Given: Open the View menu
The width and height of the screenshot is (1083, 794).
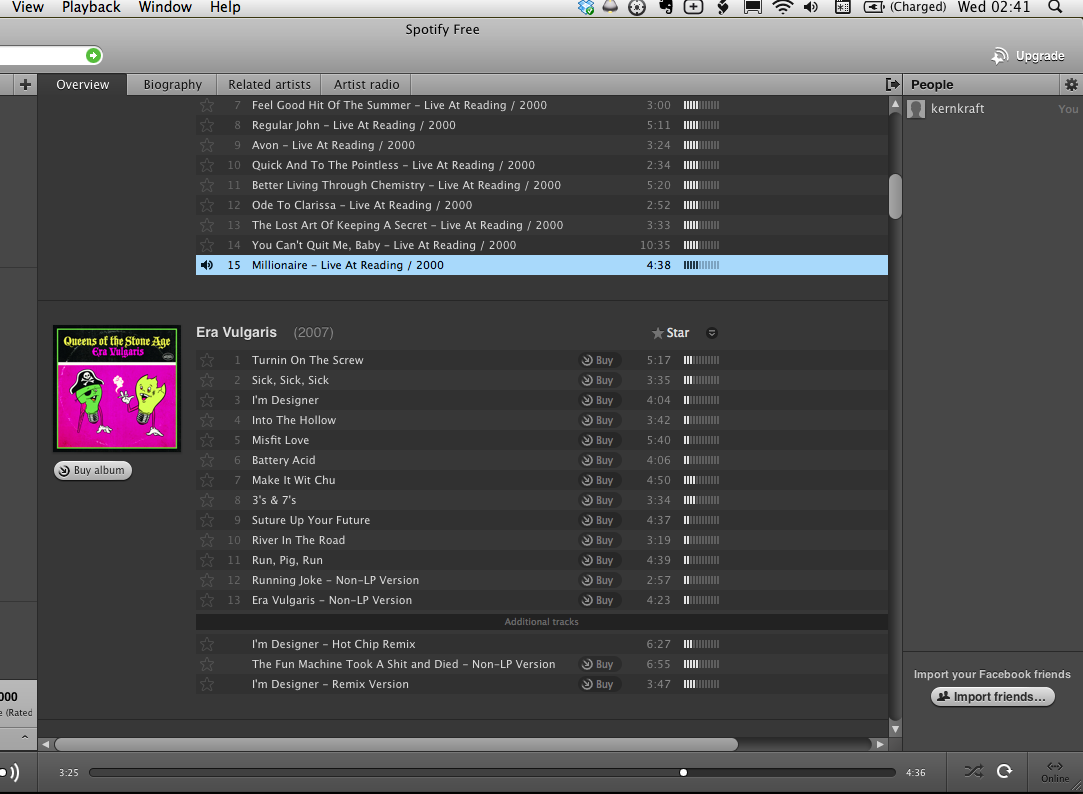Looking at the screenshot, I should [28, 7].
